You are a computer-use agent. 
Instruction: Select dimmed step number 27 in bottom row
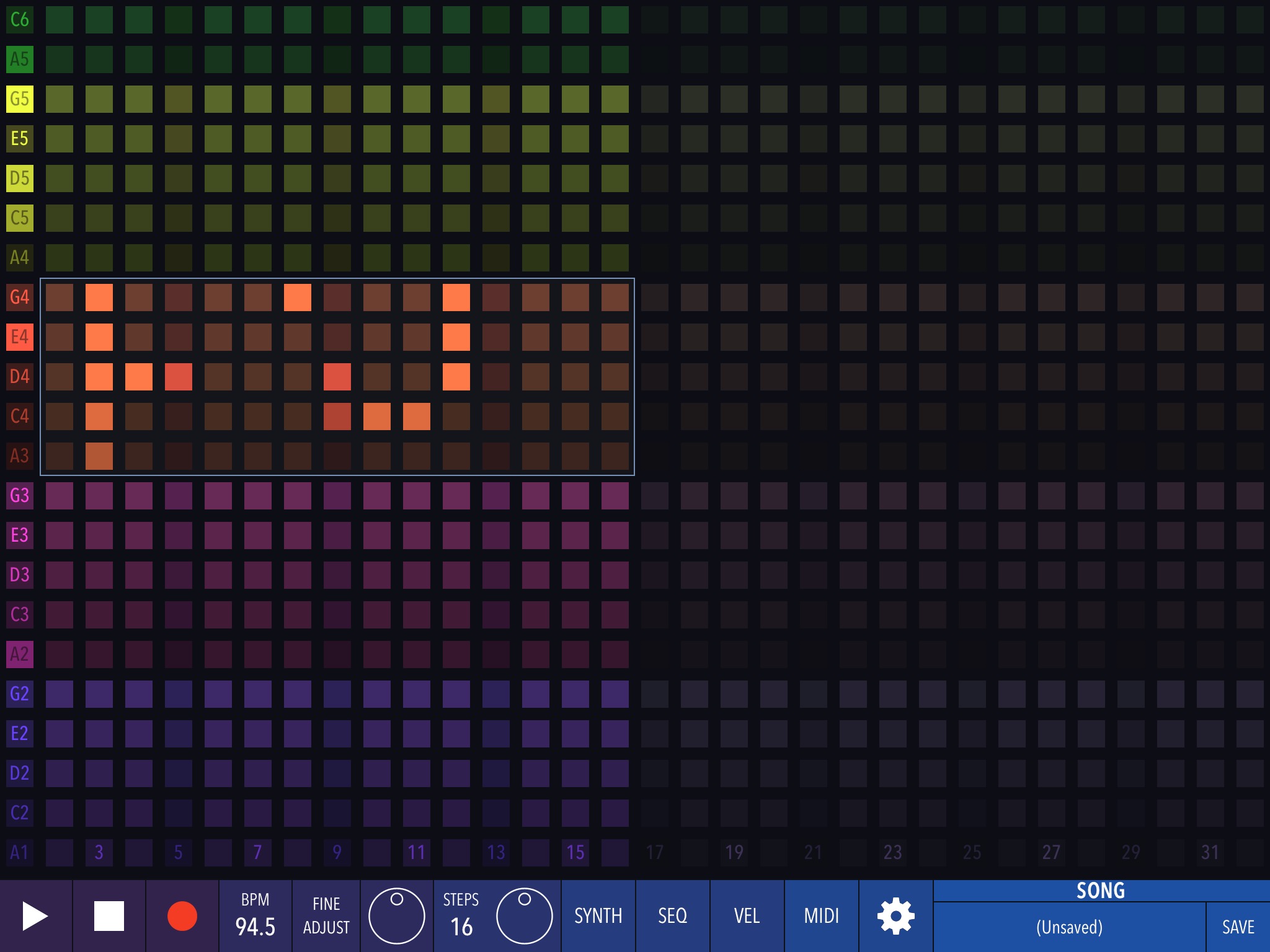tap(1052, 853)
